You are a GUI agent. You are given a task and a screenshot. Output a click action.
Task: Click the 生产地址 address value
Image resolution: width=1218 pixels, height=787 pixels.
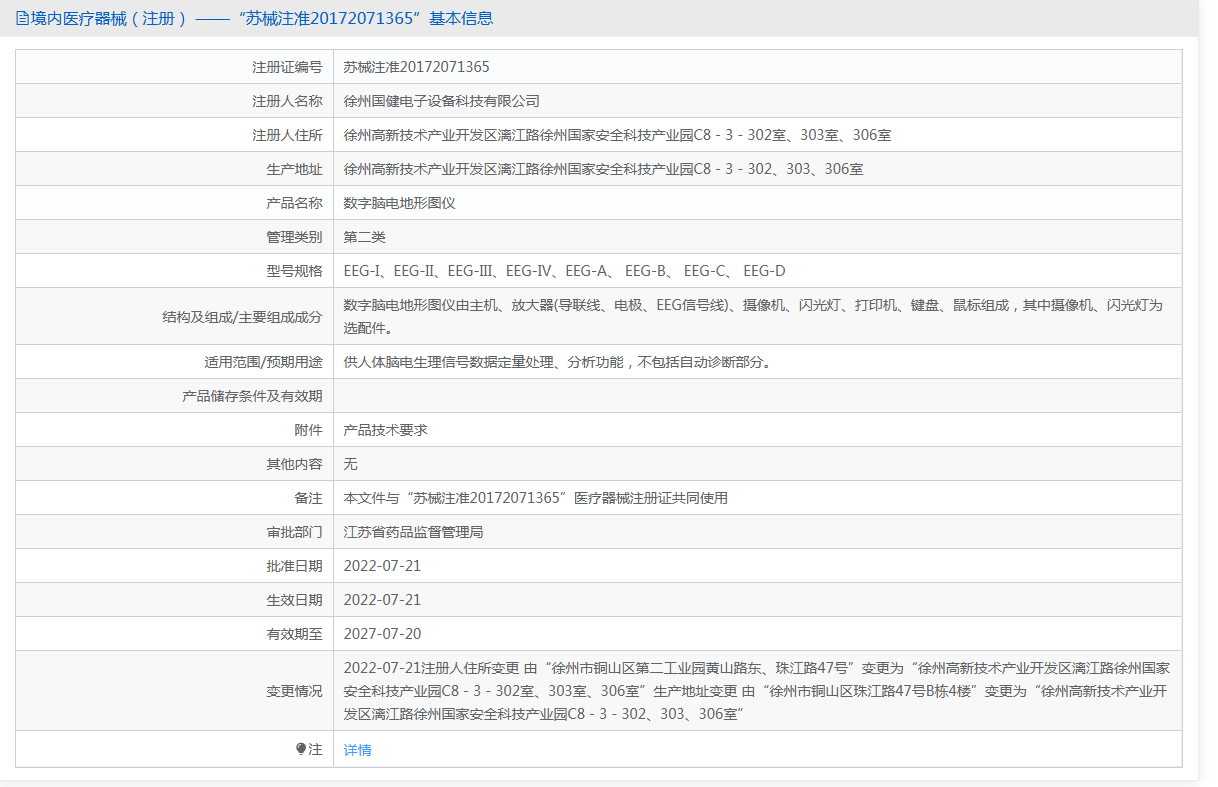[603, 169]
